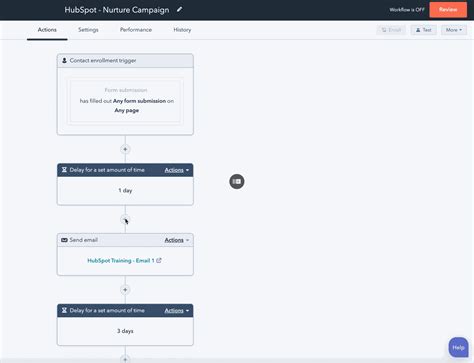Open Actions dropdown on 1 day delay

177,170
